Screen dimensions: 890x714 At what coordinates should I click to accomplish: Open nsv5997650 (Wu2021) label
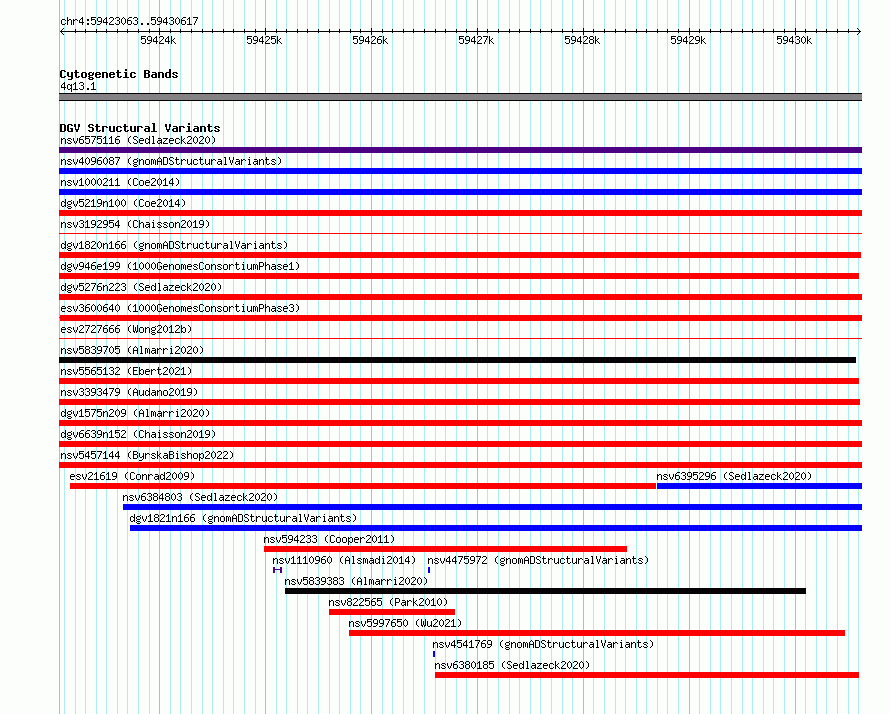(405, 623)
